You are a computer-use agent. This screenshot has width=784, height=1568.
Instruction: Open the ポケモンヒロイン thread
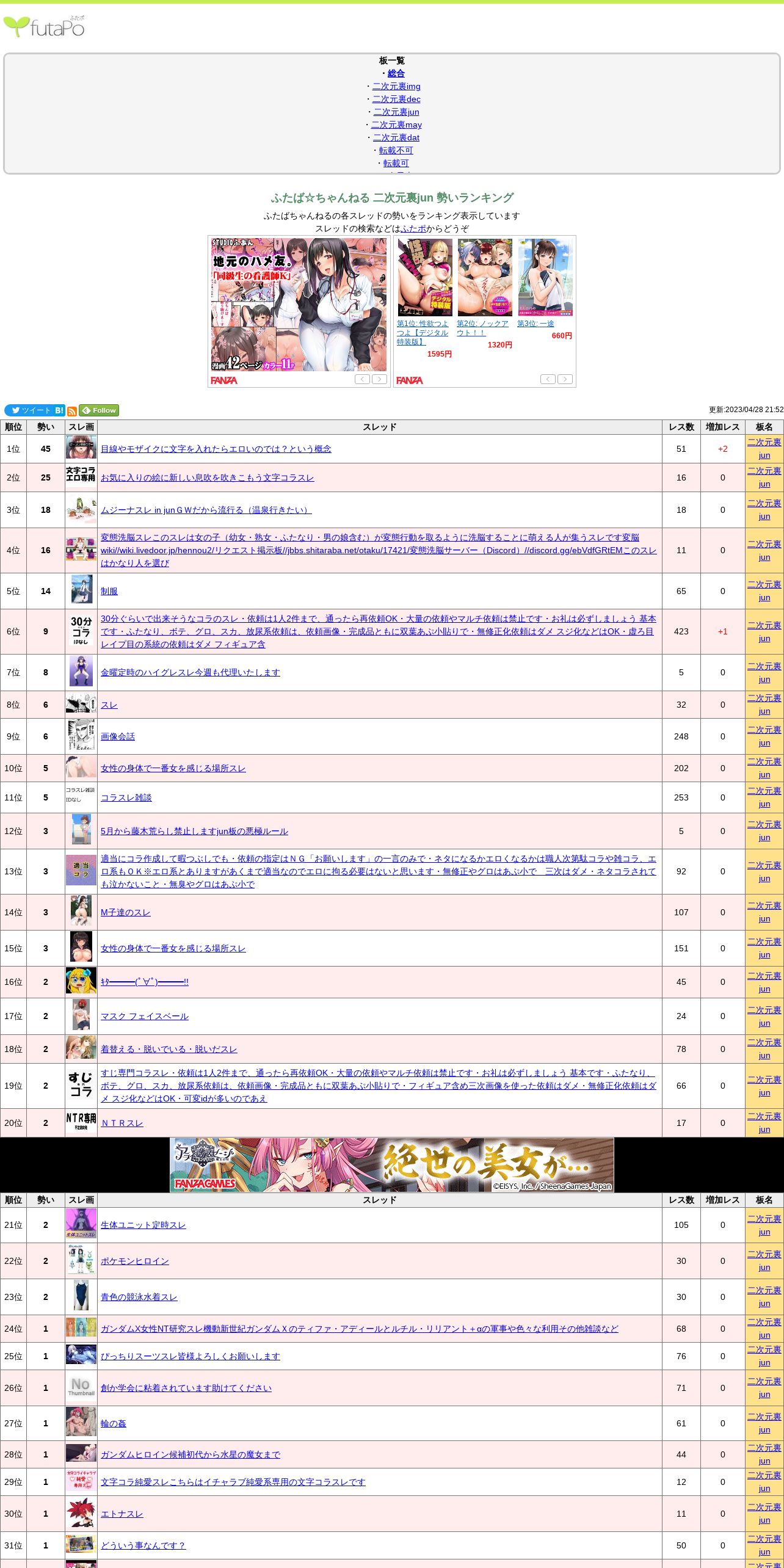point(135,1261)
